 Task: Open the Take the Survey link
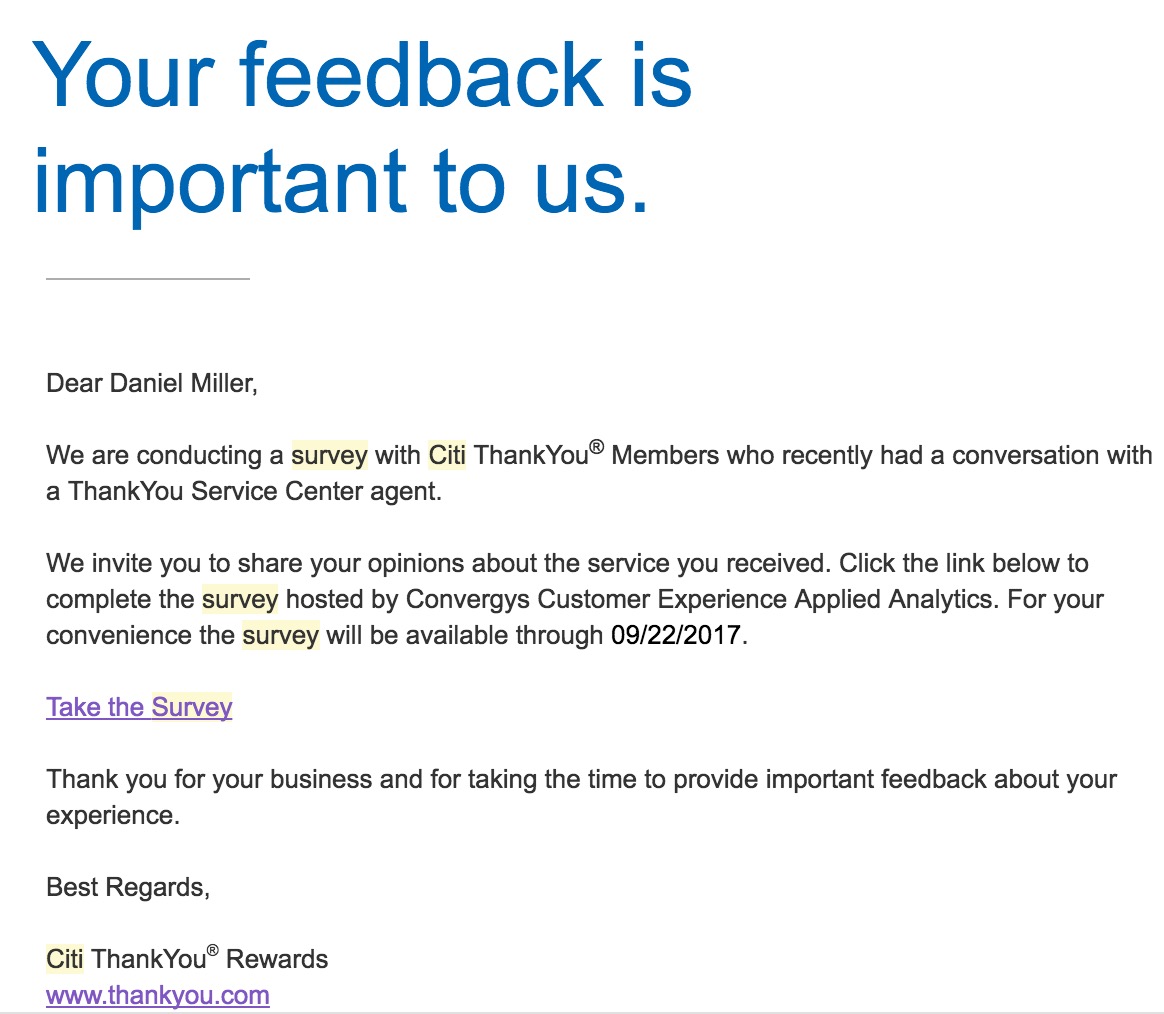pyautogui.click(x=139, y=707)
